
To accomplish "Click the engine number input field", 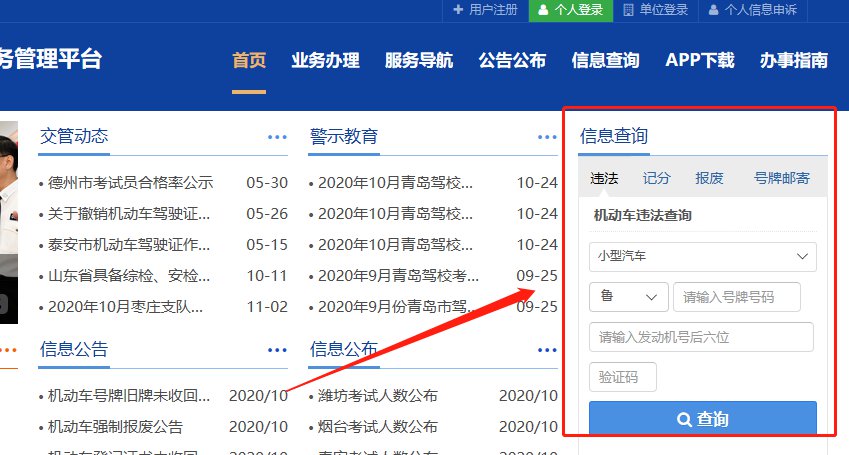I will click(x=701, y=337).
